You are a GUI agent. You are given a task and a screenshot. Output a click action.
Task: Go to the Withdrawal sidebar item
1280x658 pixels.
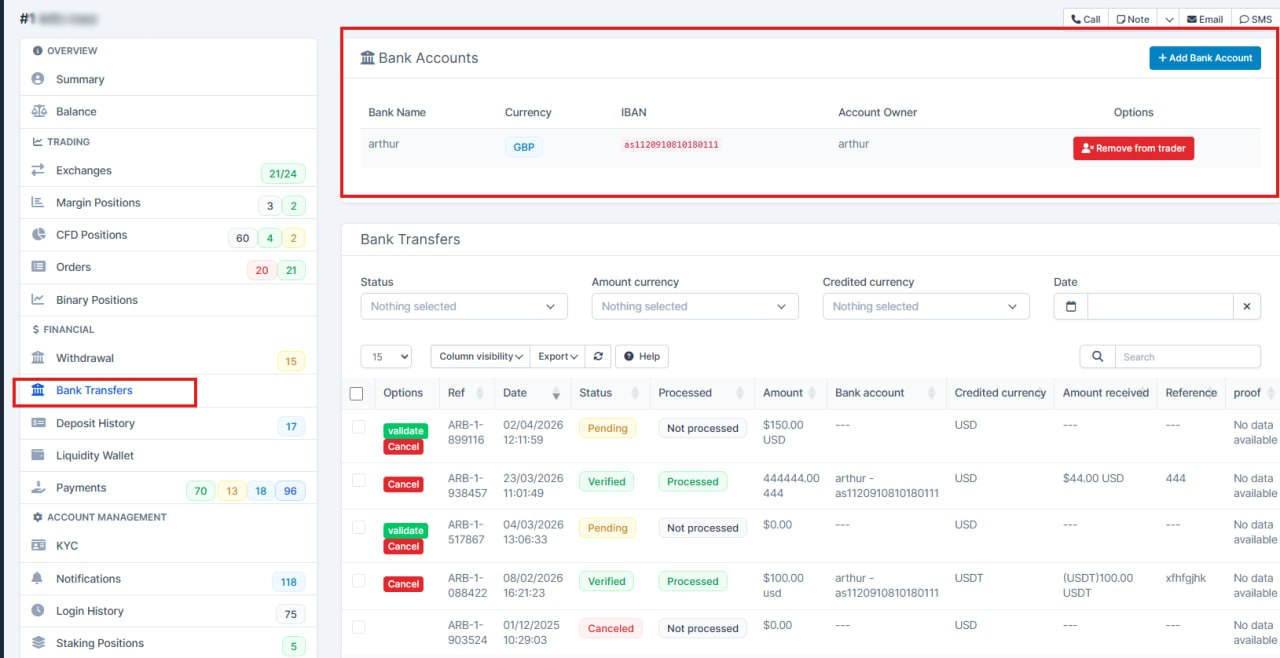coord(85,358)
